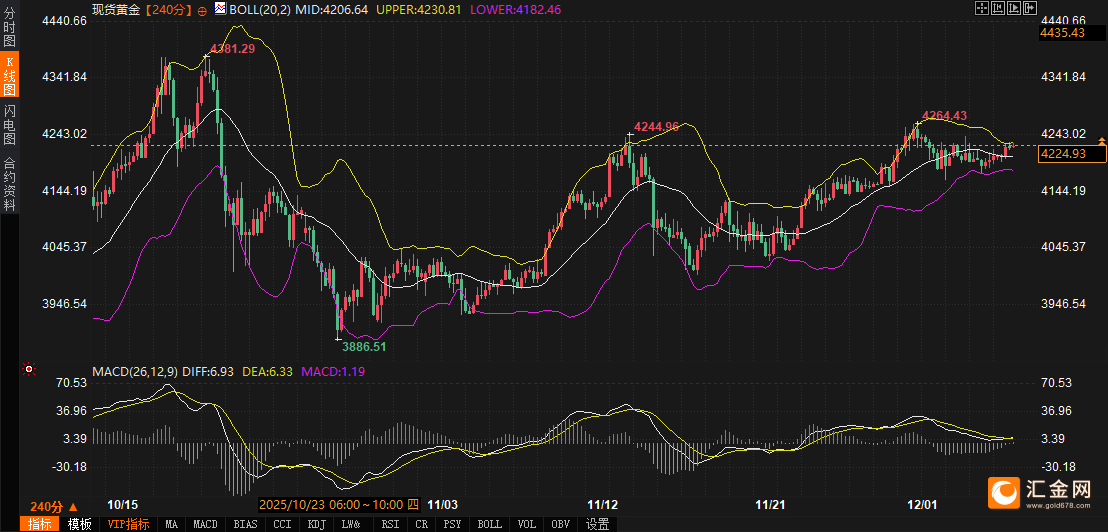Click the small red gear icon above MACD
This screenshot has width=1108, height=532.
[29, 369]
